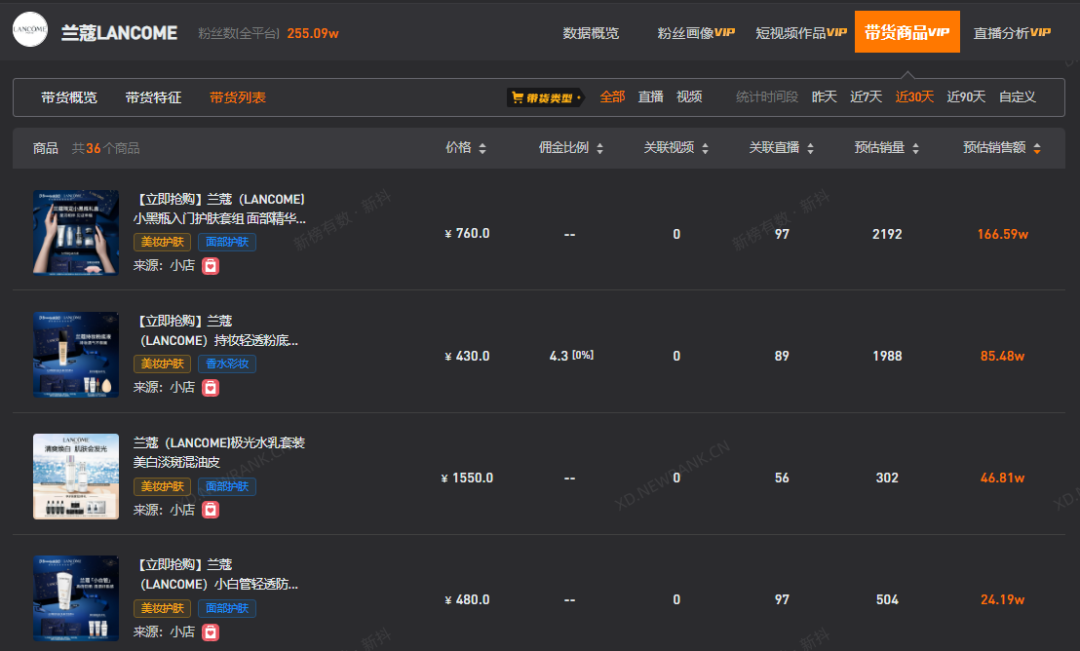
Task: Switch to 带货概览 sub-tab
Action: (x=69, y=98)
